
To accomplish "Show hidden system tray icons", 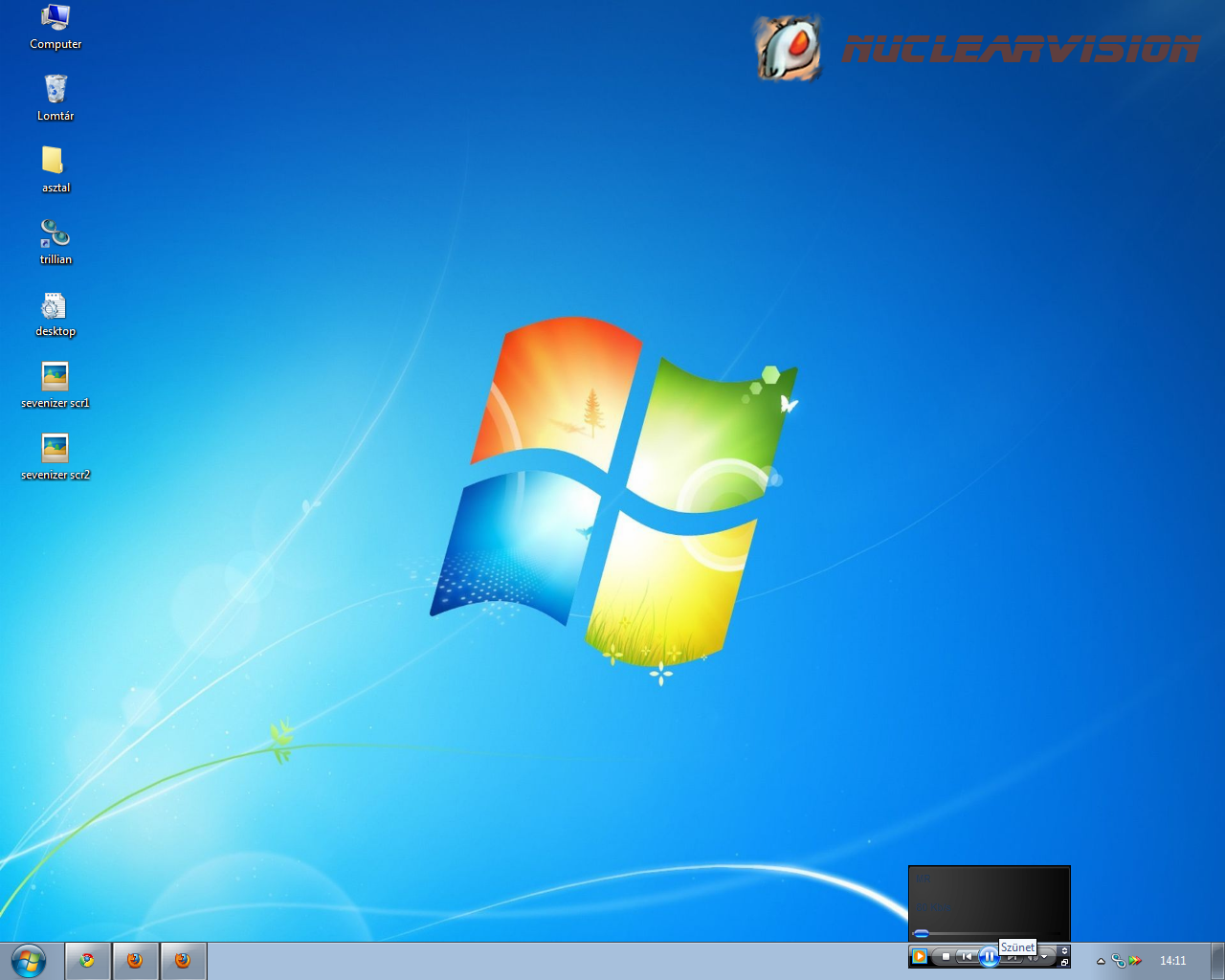I will coord(1101,961).
